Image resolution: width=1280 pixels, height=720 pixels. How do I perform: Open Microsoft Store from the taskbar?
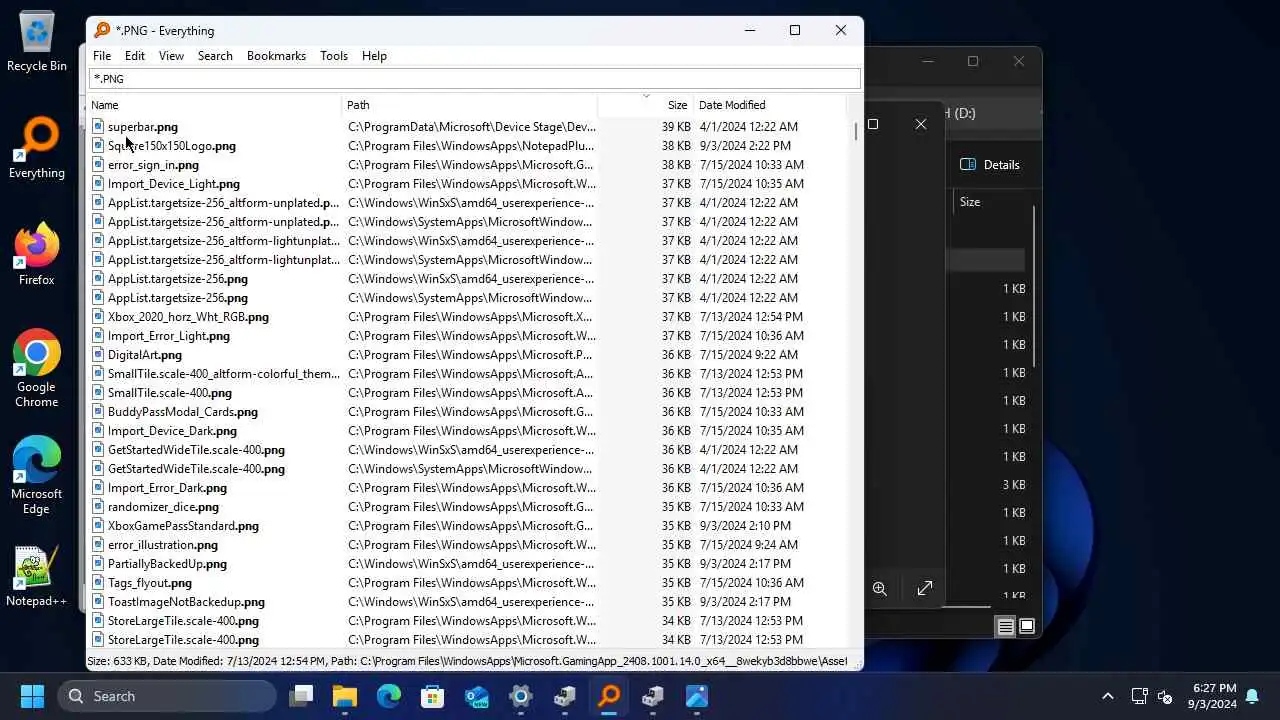pos(433,696)
